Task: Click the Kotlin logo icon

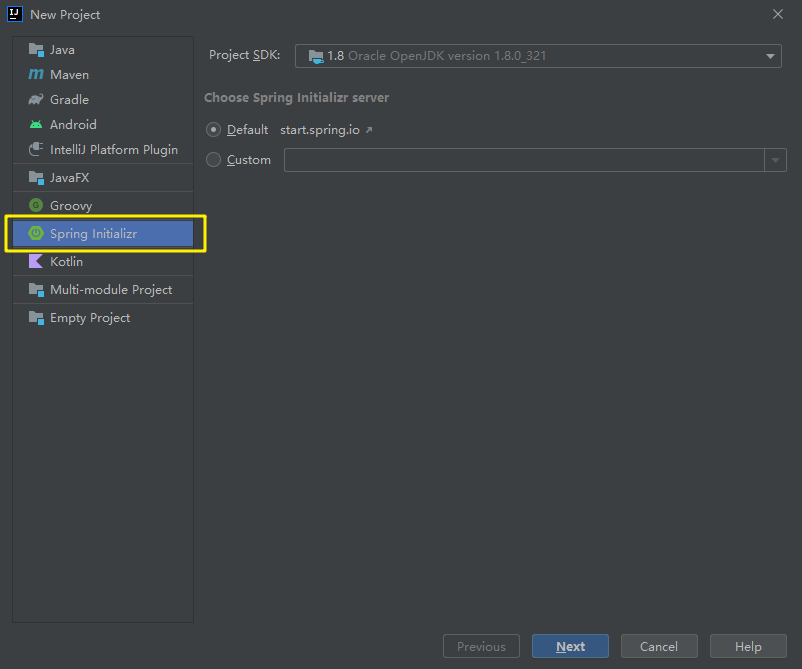Action: (36, 261)
